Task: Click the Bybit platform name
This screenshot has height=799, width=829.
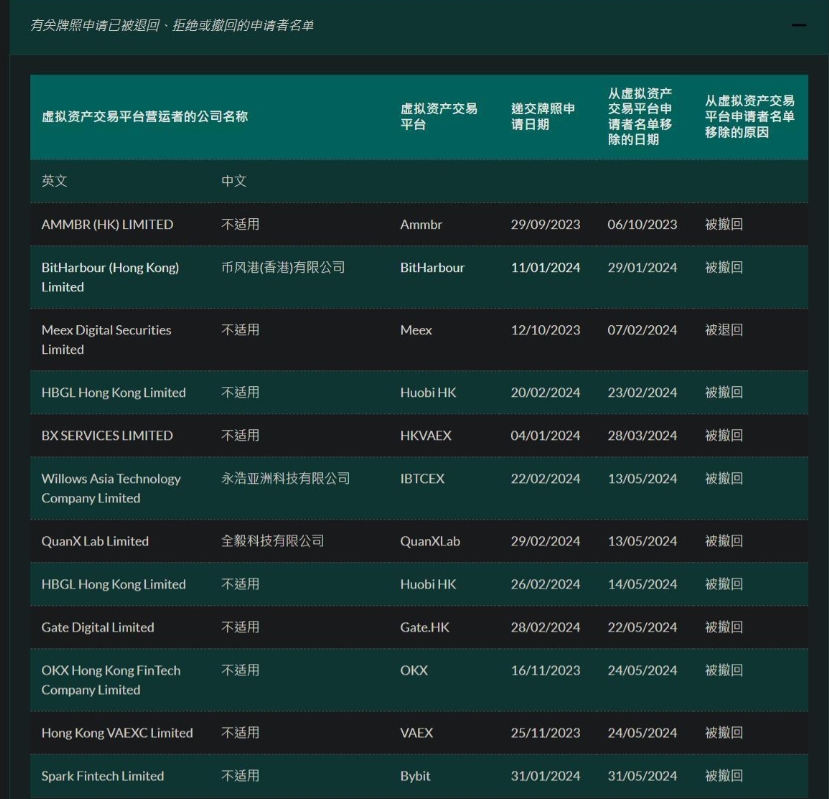Action: (x=415, y=776)
